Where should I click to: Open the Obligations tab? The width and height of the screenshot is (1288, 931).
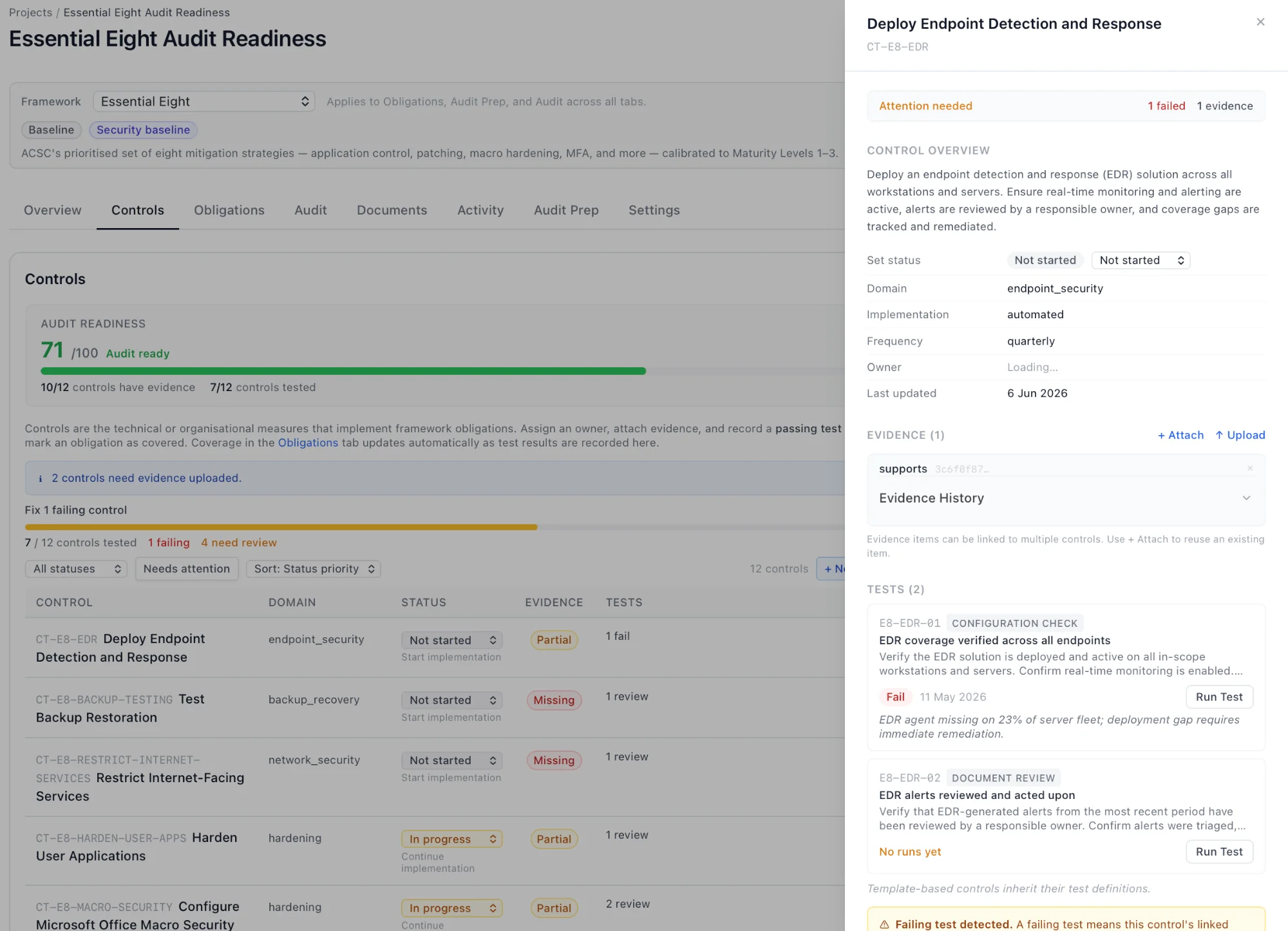pyautogui.click(x=229, y=210)
